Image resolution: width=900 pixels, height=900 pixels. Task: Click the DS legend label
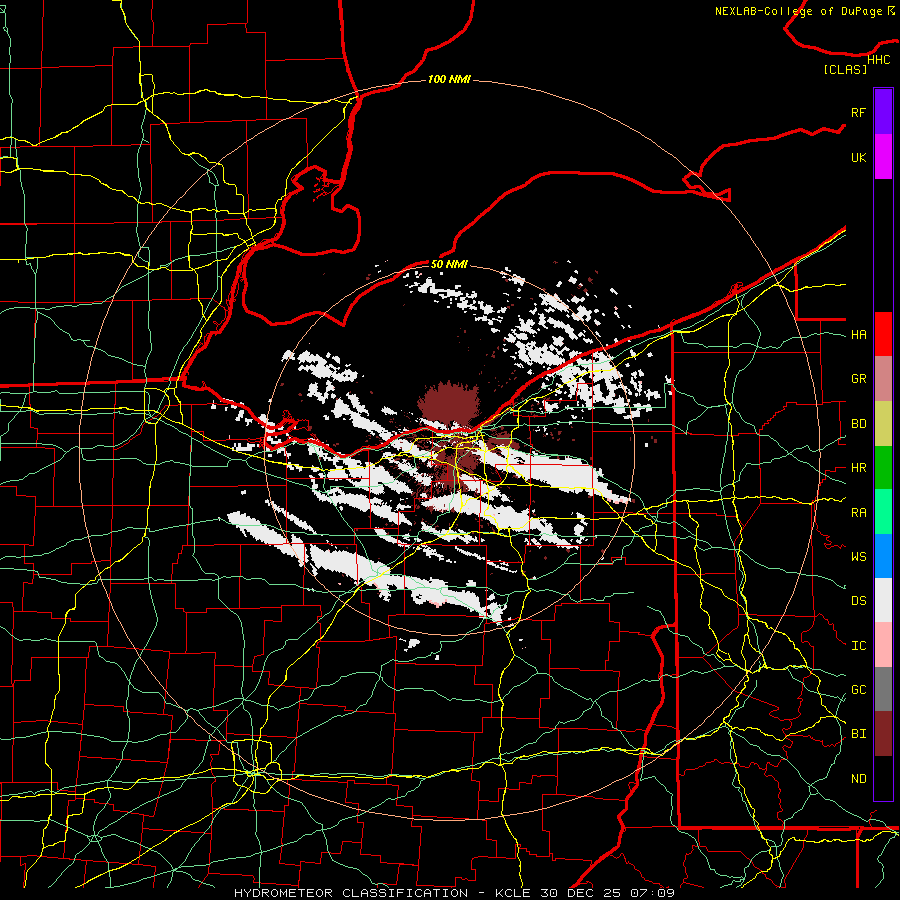(x=858, y=601)
